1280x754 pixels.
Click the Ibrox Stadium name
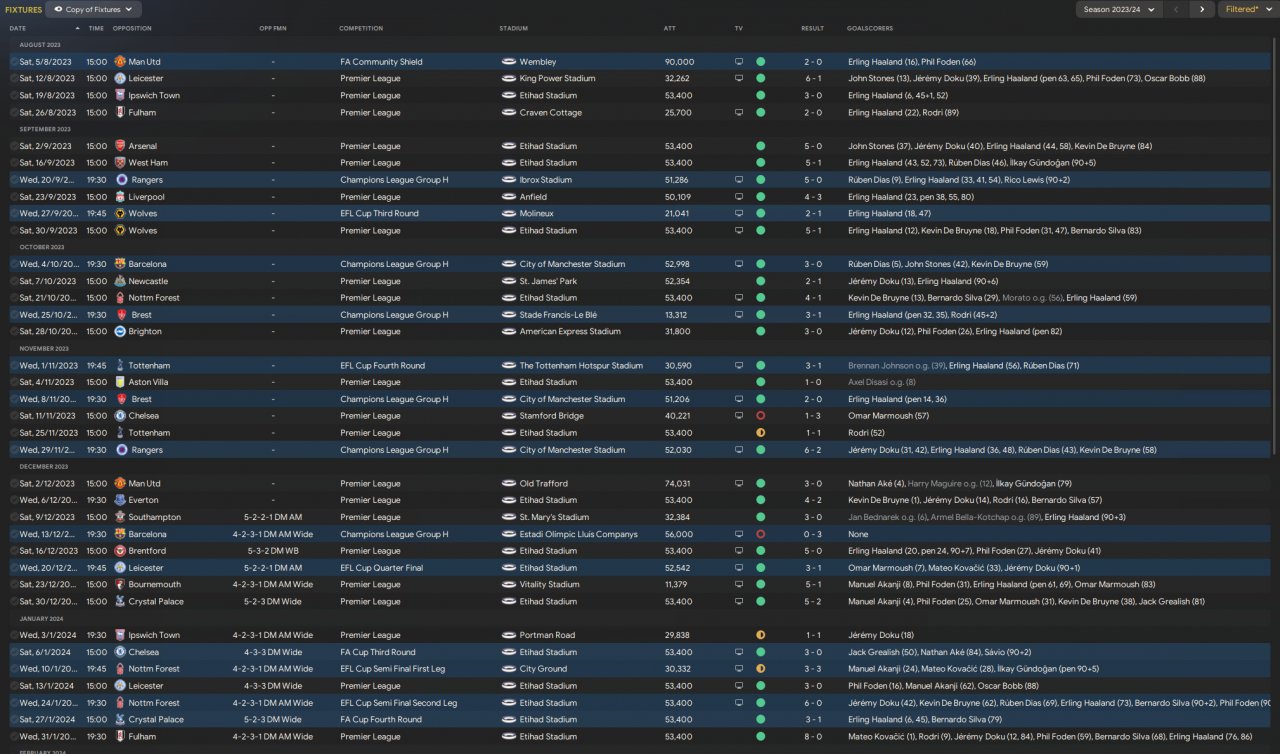coord(545,180)
